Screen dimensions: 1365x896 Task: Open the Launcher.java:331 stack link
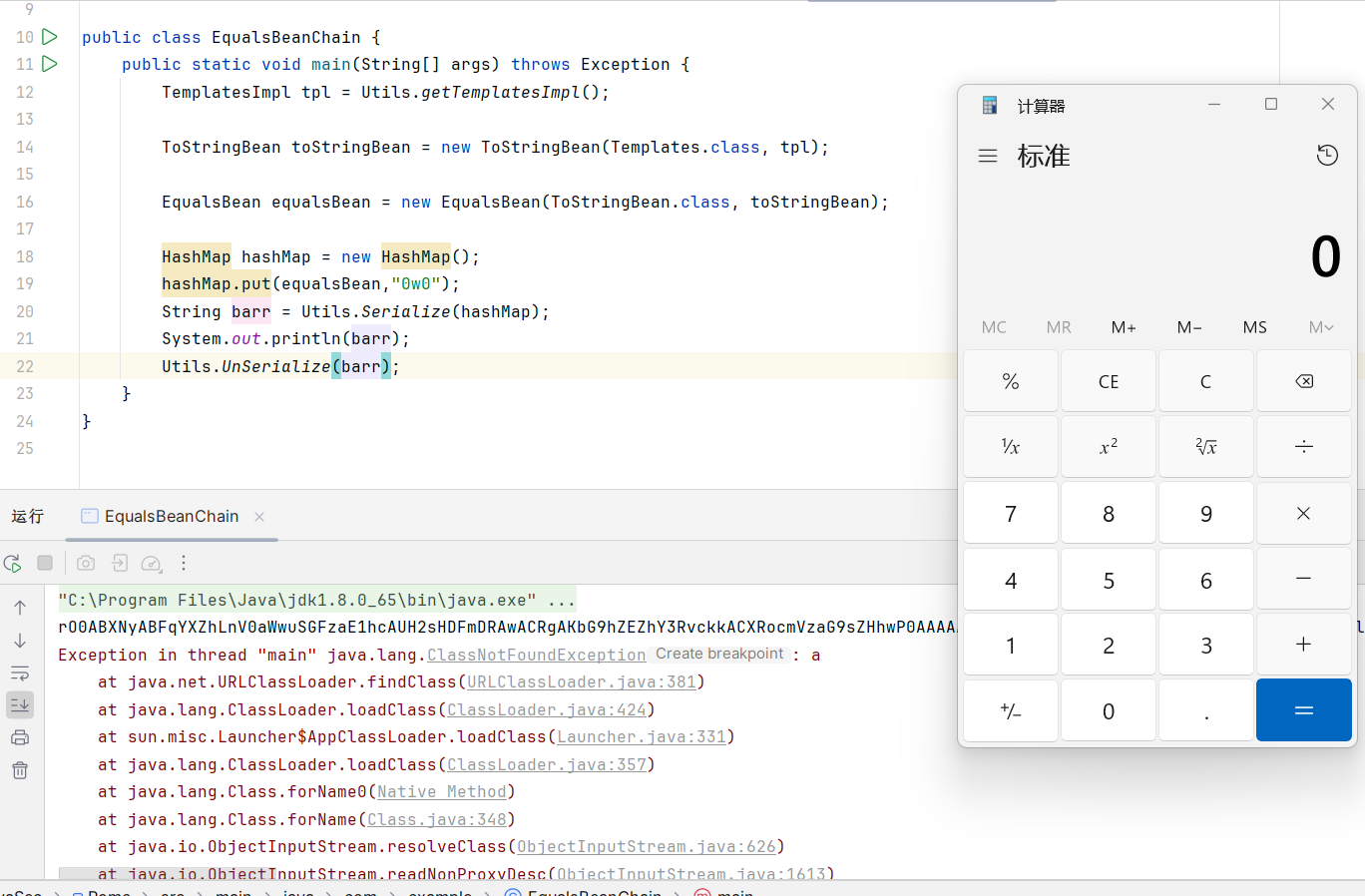(x=642, y=737)
